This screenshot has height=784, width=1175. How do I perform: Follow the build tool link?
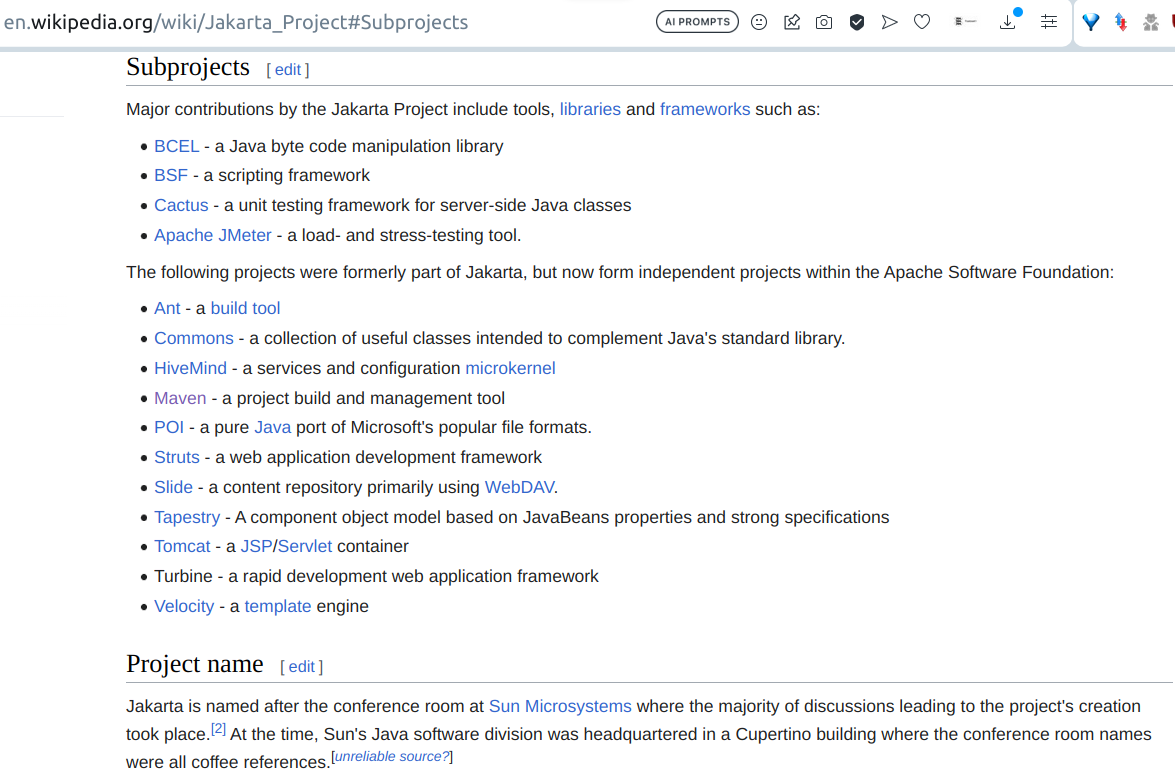pos(245,308)
